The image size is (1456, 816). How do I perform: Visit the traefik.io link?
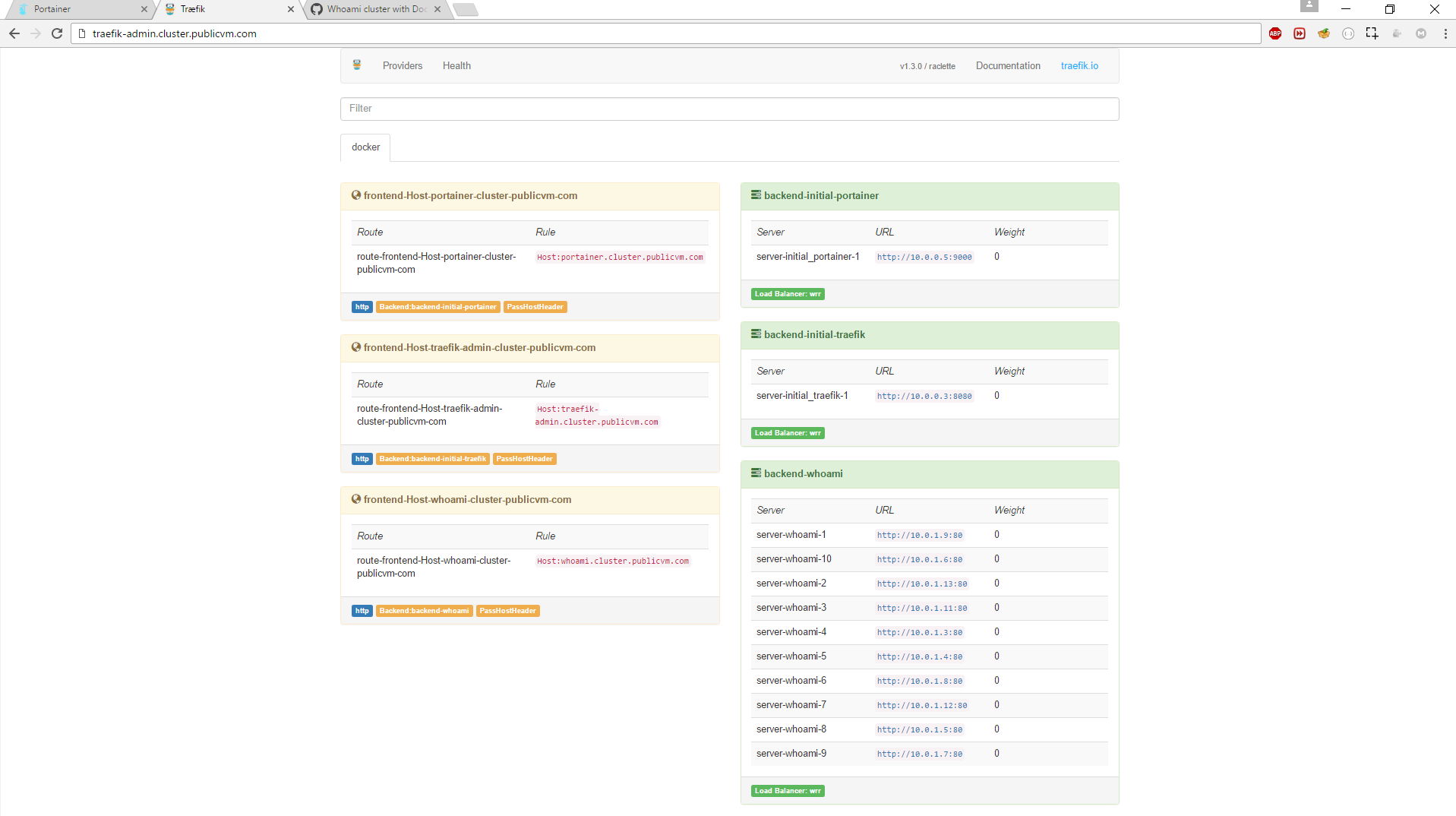pyautogui.click(x=1079, y=65)
